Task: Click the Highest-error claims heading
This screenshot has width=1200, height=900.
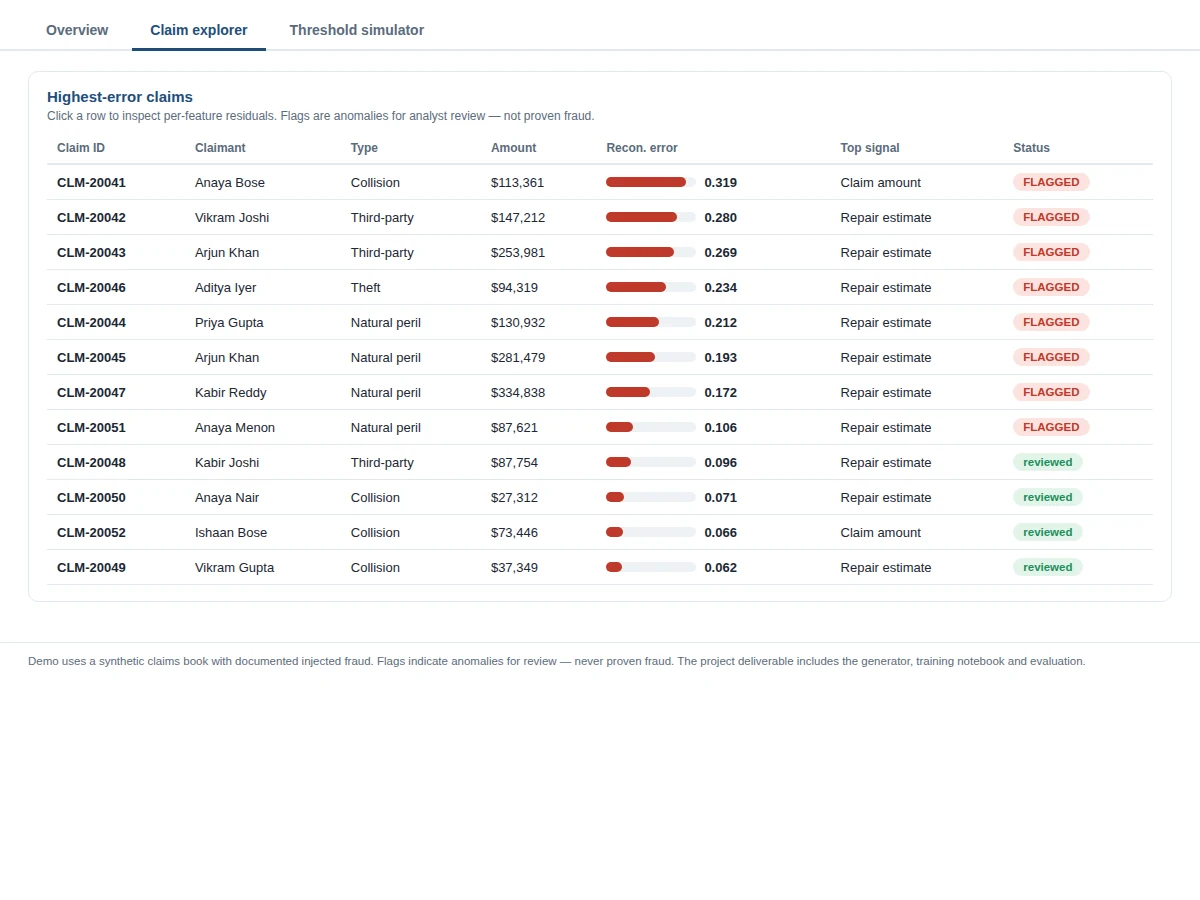Action: pos(120,97)
